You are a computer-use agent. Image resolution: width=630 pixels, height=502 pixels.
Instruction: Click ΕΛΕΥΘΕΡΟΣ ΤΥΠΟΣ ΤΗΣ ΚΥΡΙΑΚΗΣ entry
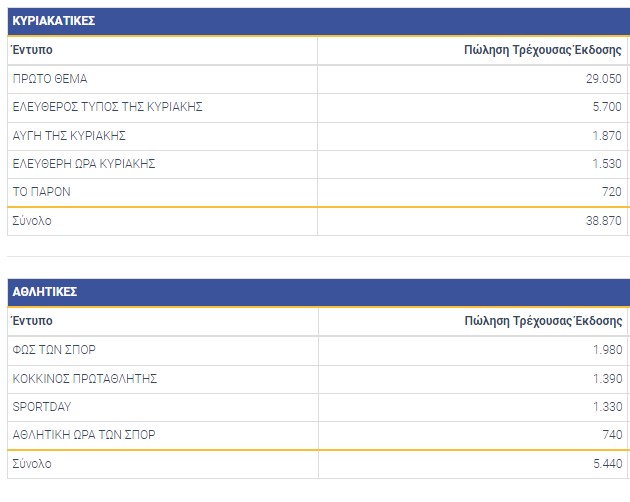[108, 107]
